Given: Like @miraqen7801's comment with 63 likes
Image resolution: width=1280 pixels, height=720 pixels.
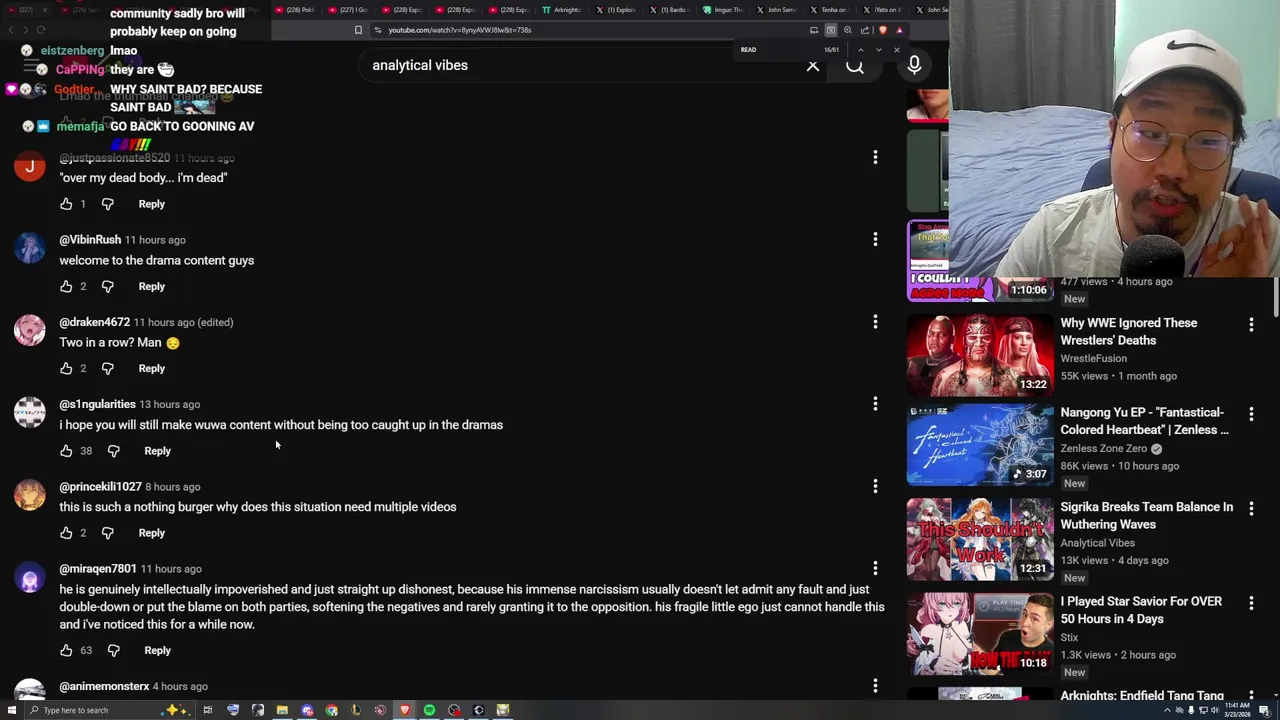Looking at the screenshot, I should click(66, 650).
